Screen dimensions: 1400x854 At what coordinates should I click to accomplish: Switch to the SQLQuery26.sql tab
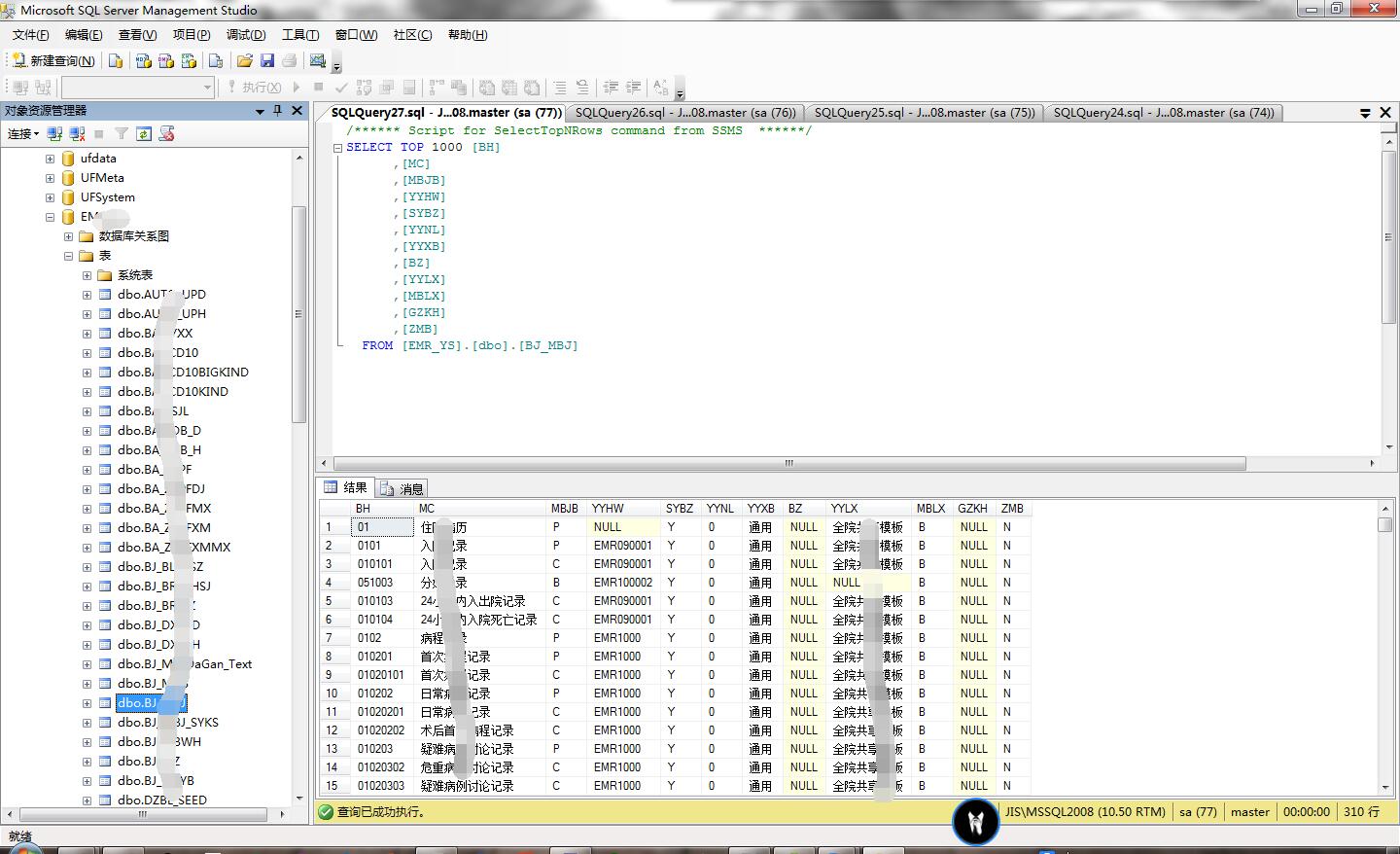pyautogui.click(x=684, y=113)
